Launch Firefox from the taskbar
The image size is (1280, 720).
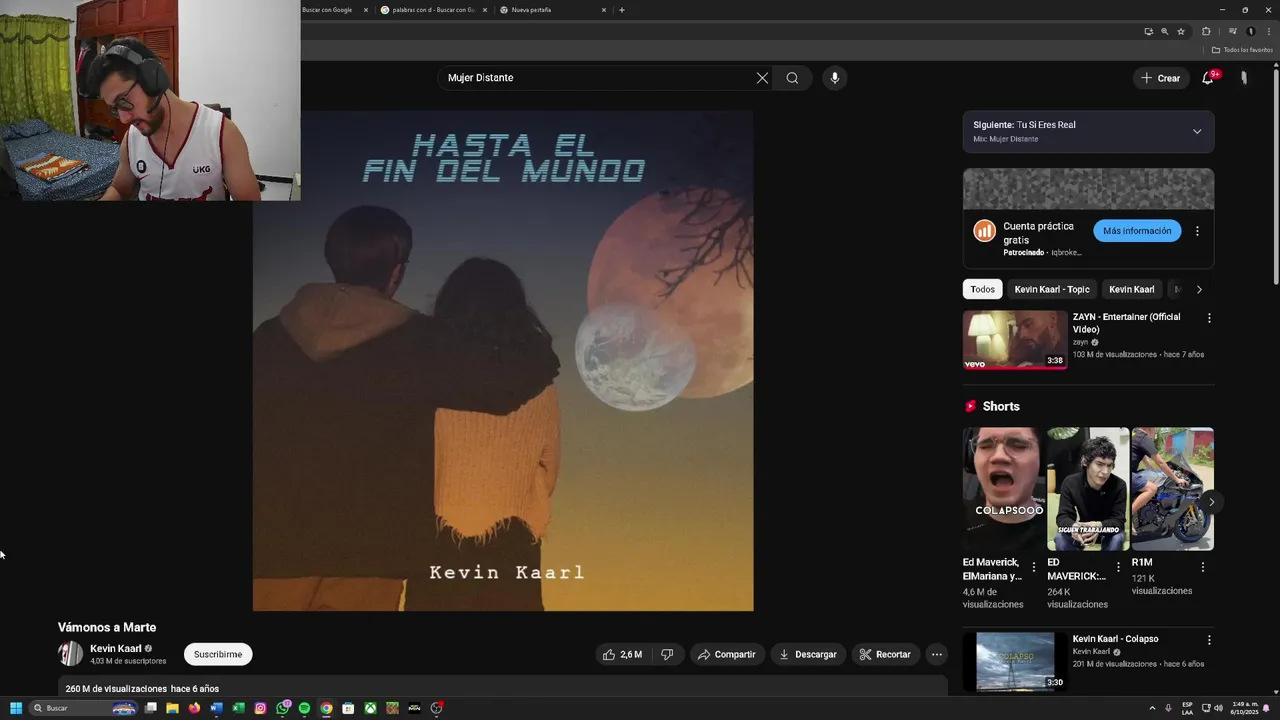[194, 708]
